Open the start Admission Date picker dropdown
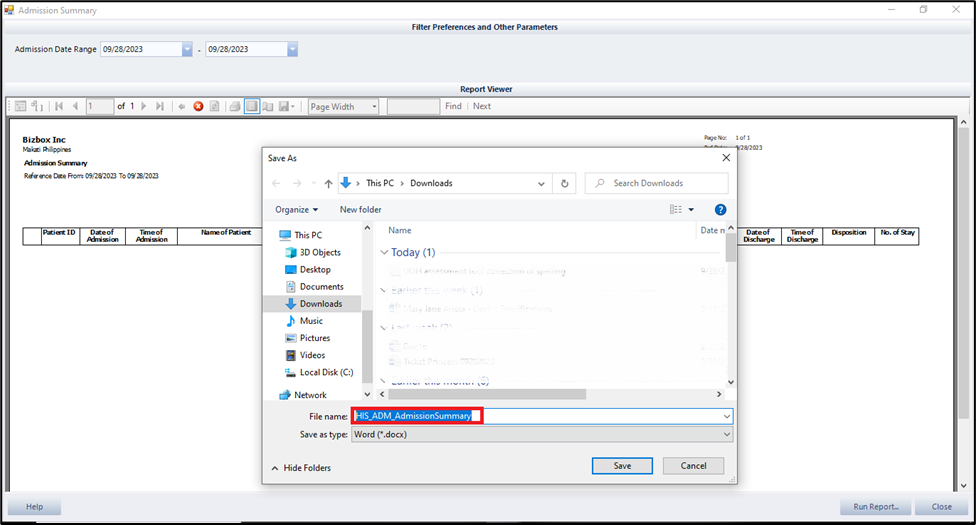The image size is (976, 525). tap(187, 49)
